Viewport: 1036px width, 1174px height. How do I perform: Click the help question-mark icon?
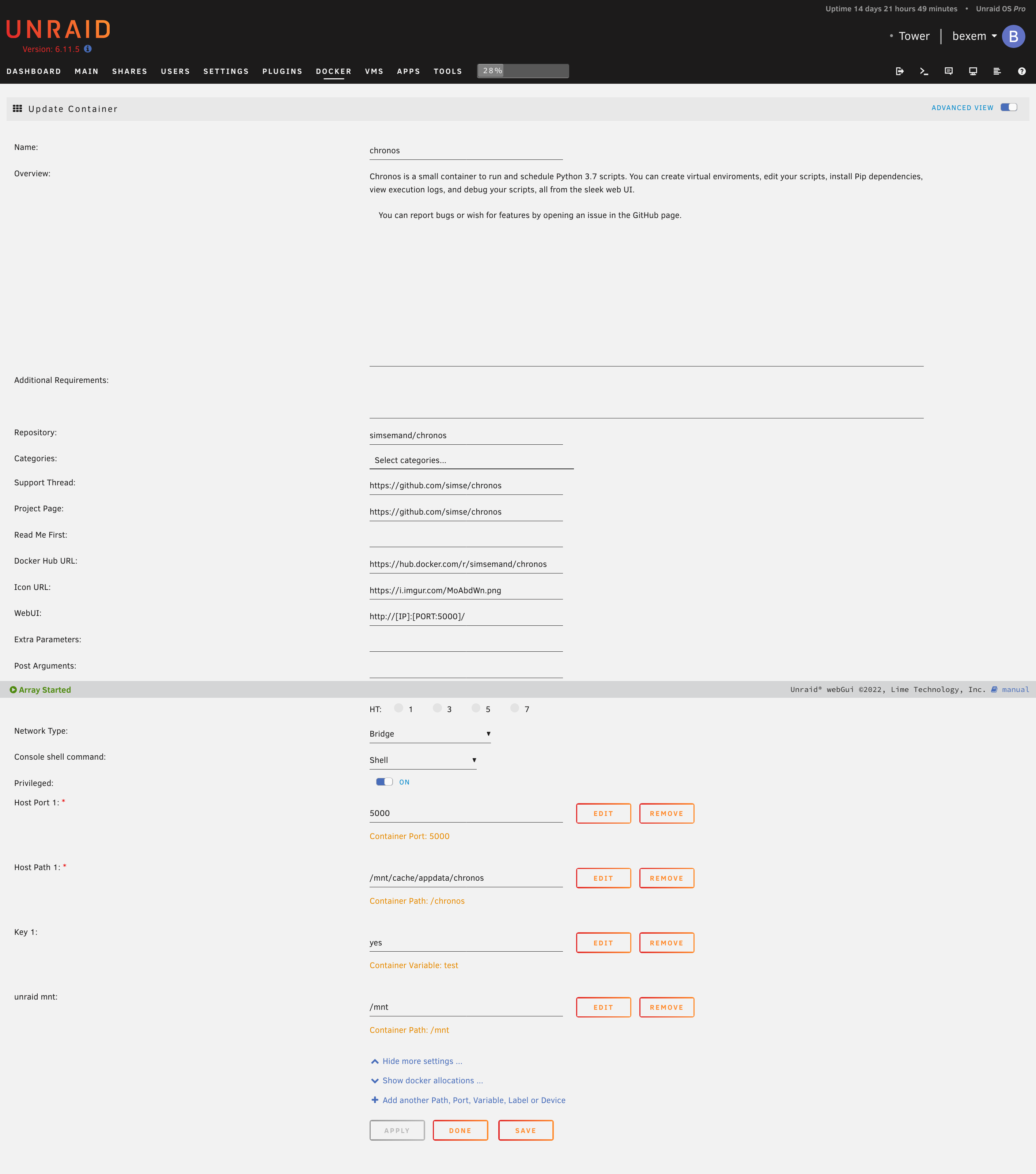(x=1022, y=71)
